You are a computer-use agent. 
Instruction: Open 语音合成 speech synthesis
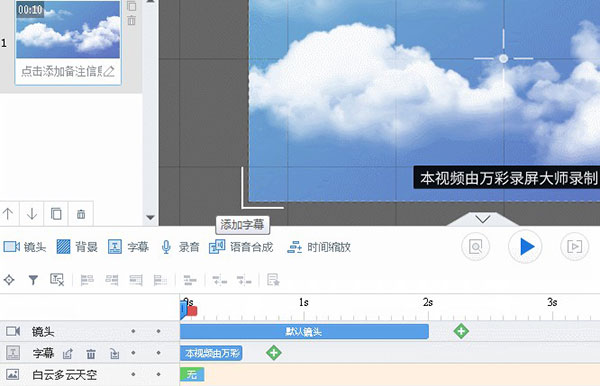click(x=241, y=247)
